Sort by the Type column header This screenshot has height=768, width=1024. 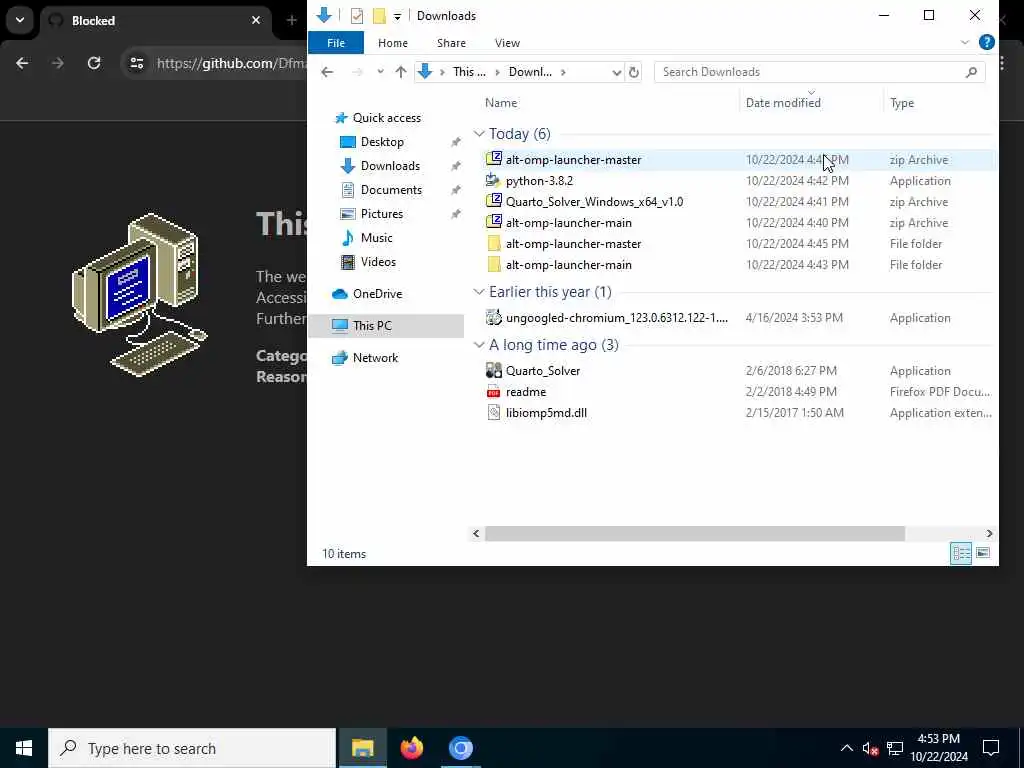[902, 103]
